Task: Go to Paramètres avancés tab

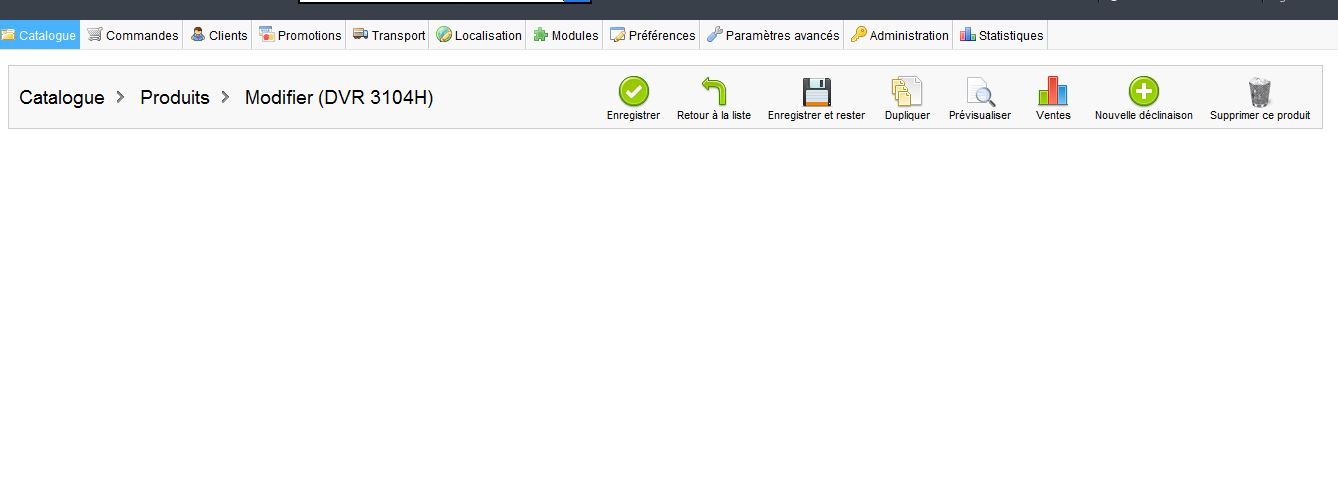Action: pyautogui.click(x=773, y=35)
